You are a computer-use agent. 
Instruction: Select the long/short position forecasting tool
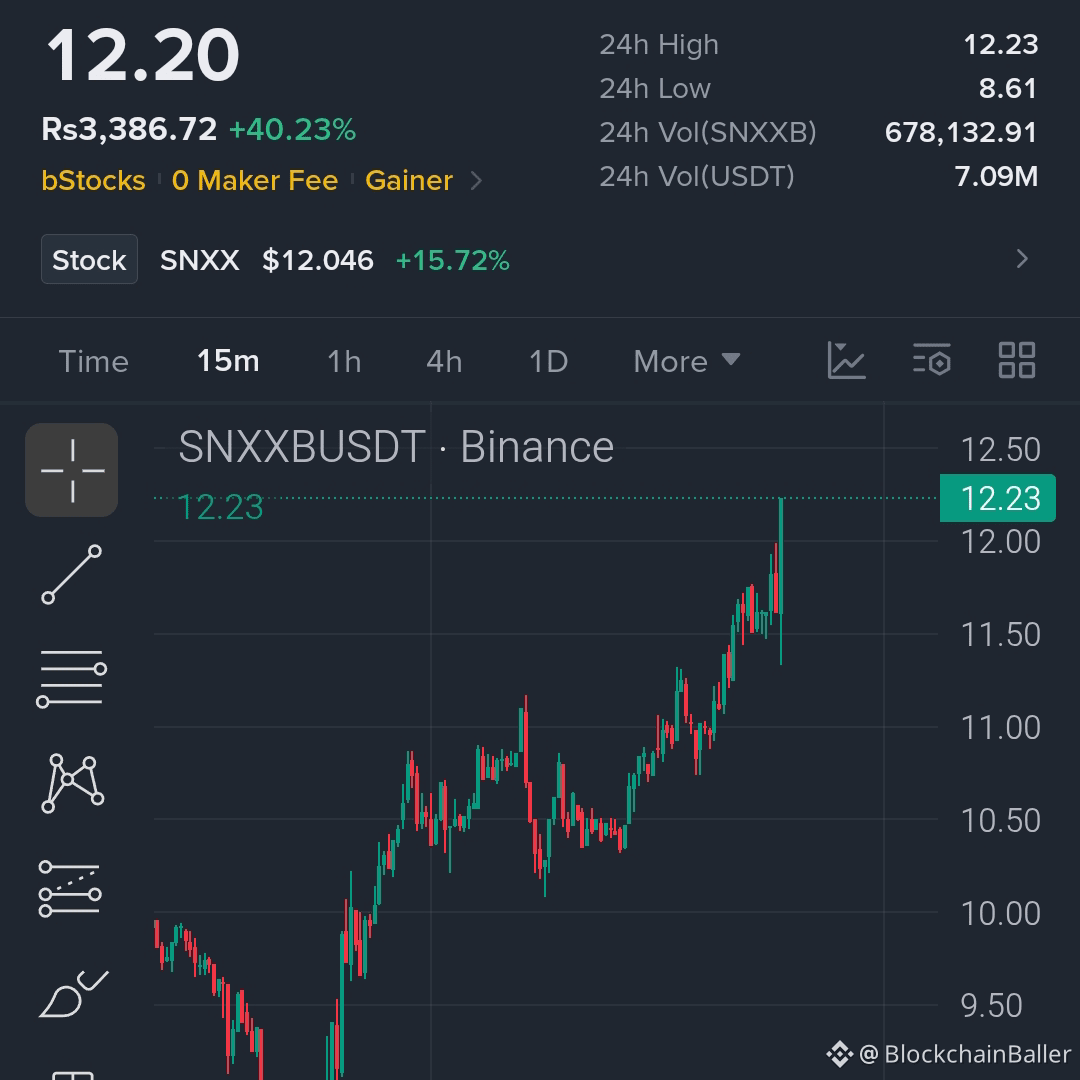click(x=70, y=889)
